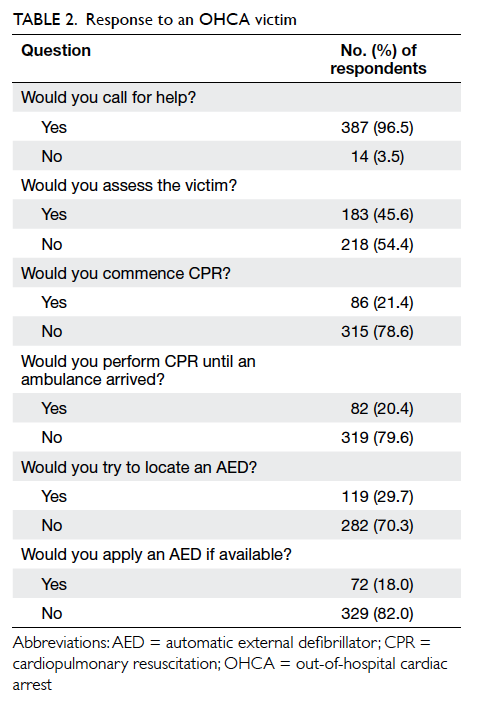Select 'Would you commence CPR?' question
This screenshot has width=484, height=709.
click(x=126, y=274)
